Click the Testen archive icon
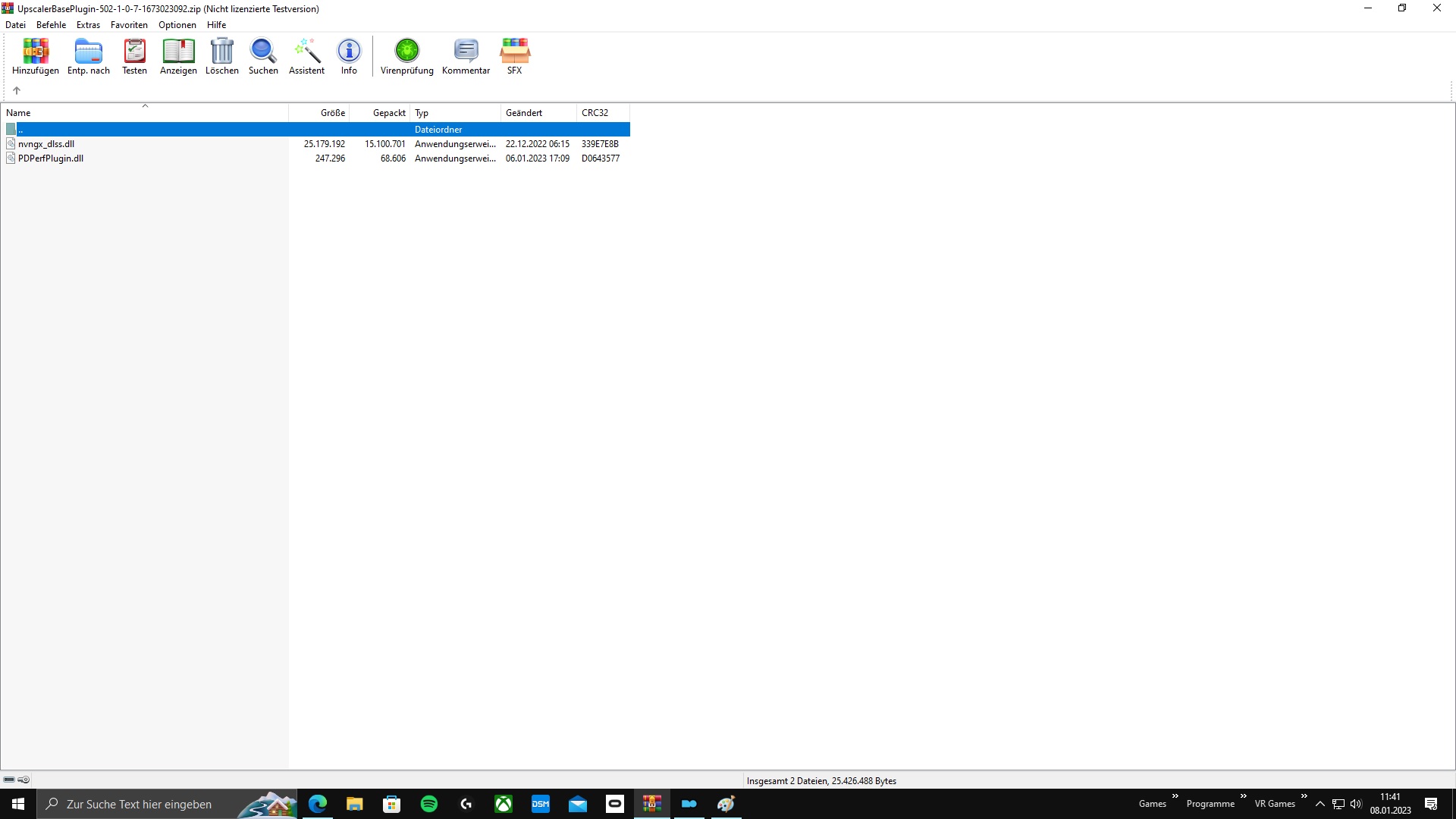The width and height of the screenshot is (1456, 819). (x=134, y=56)
